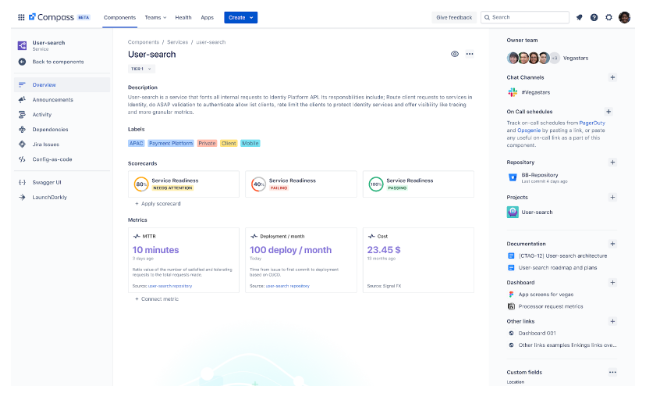Click the Components breadcrumb

coord(143,42)
